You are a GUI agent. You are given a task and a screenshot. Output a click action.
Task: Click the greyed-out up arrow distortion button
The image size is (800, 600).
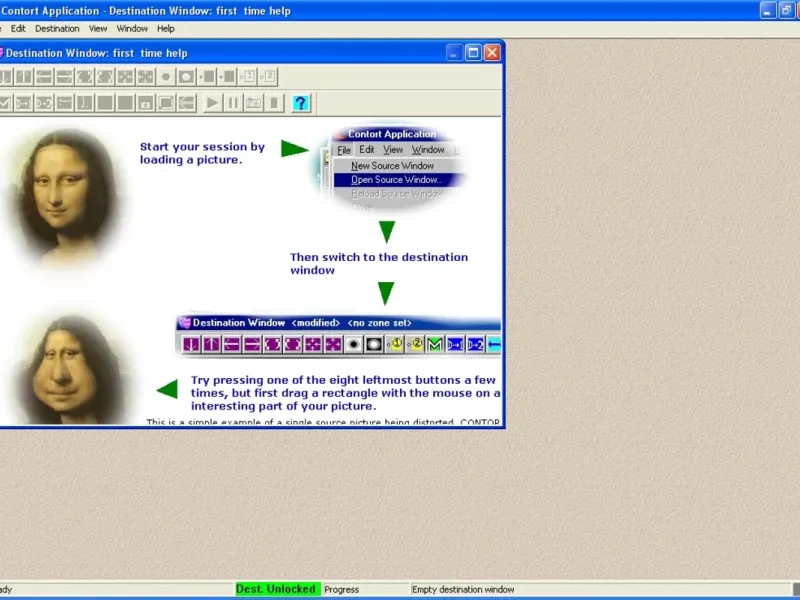[x=23, y=77]
